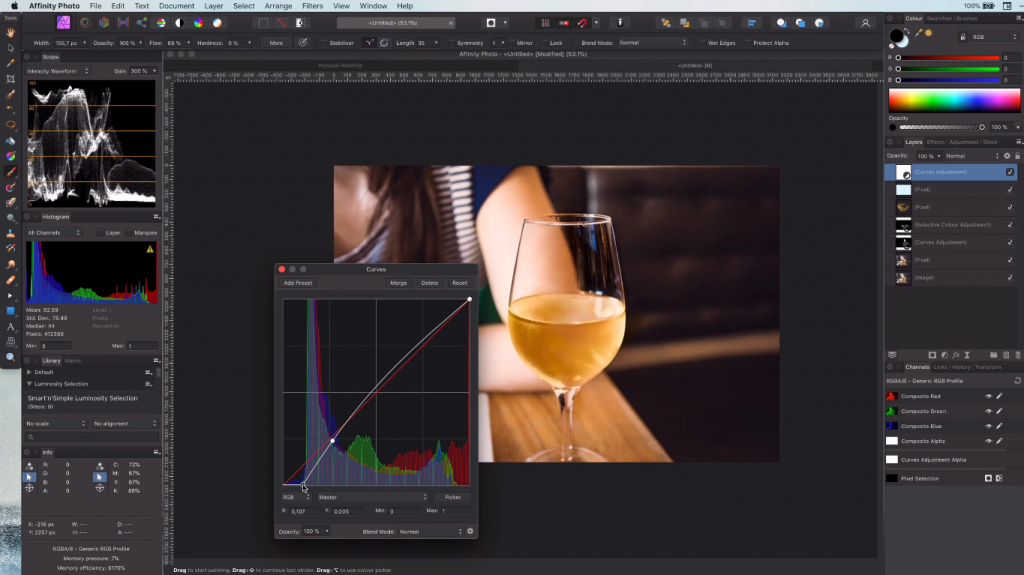Switch to the Effects tab
The height and width of the screenshot is (575, 1024).
coord(935,142)
